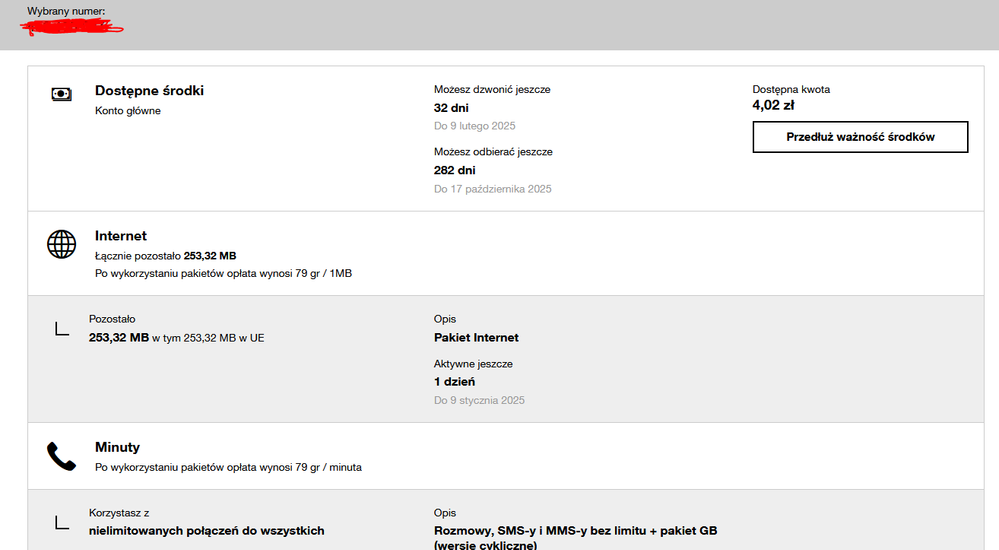
Task: Click the Konto główne label
Action: 128,111
